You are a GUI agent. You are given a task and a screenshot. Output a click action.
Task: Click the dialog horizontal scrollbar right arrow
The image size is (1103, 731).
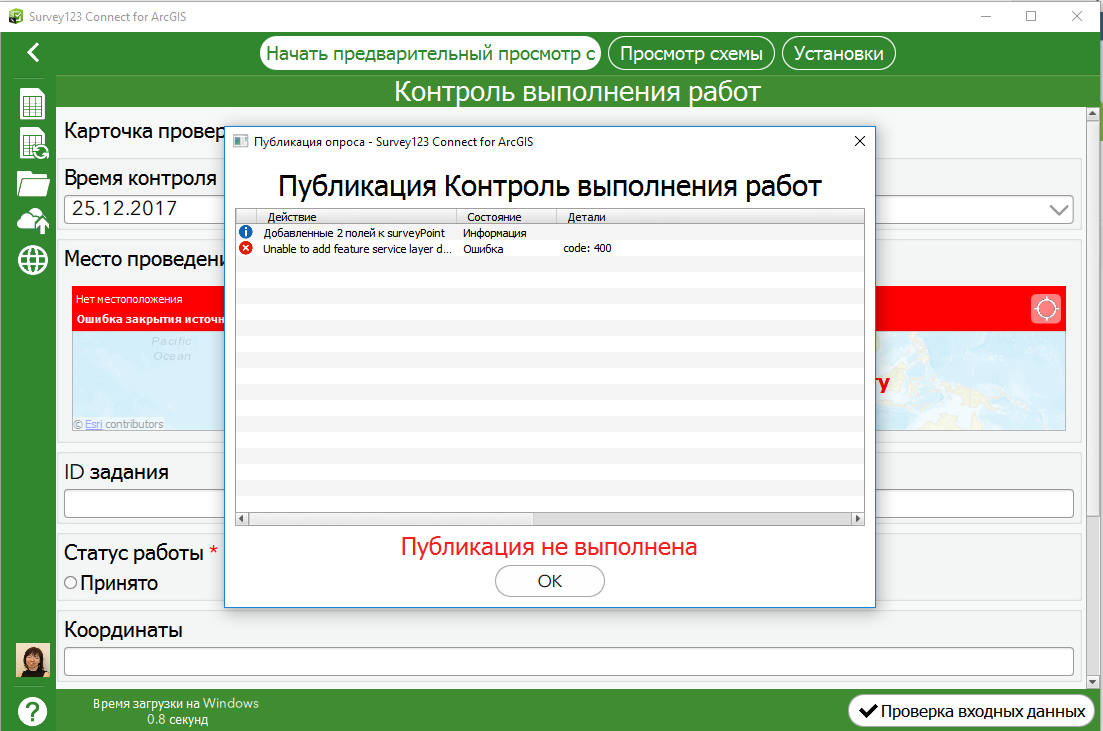(857, 519)
